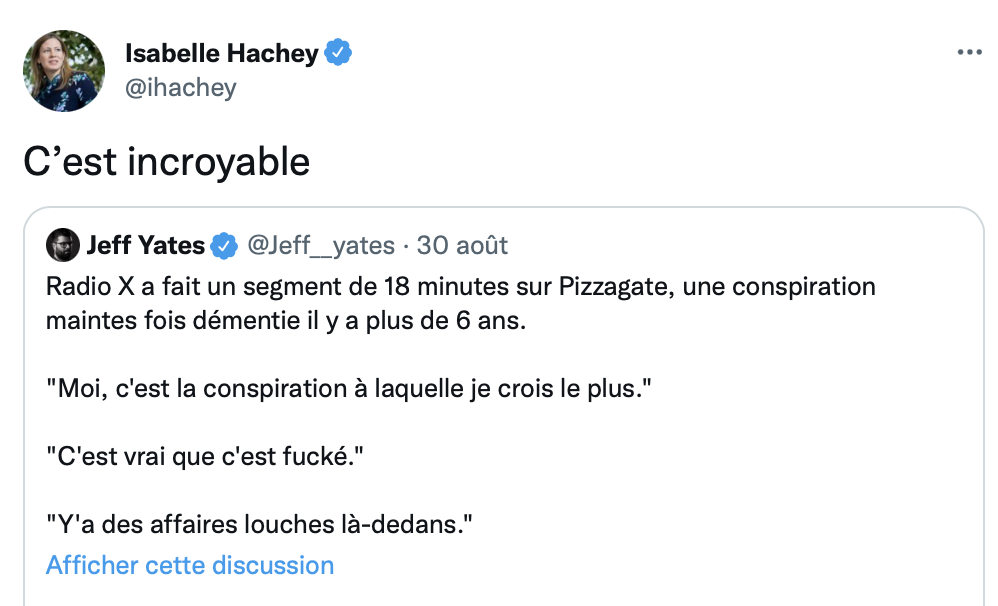Open Jeff Yates's profile name

[x=146, y=245]
